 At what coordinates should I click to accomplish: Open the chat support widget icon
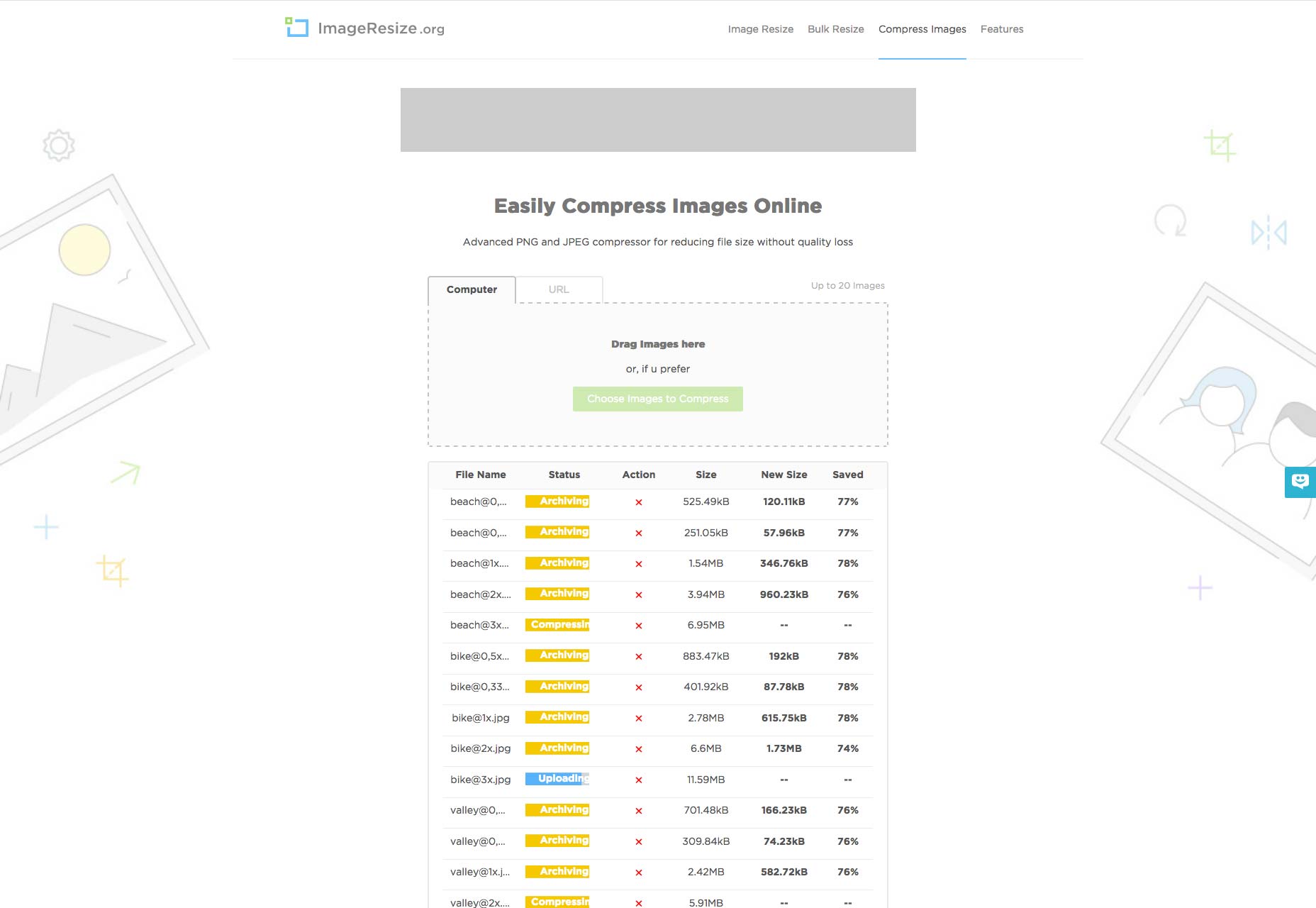[1300, 482]
